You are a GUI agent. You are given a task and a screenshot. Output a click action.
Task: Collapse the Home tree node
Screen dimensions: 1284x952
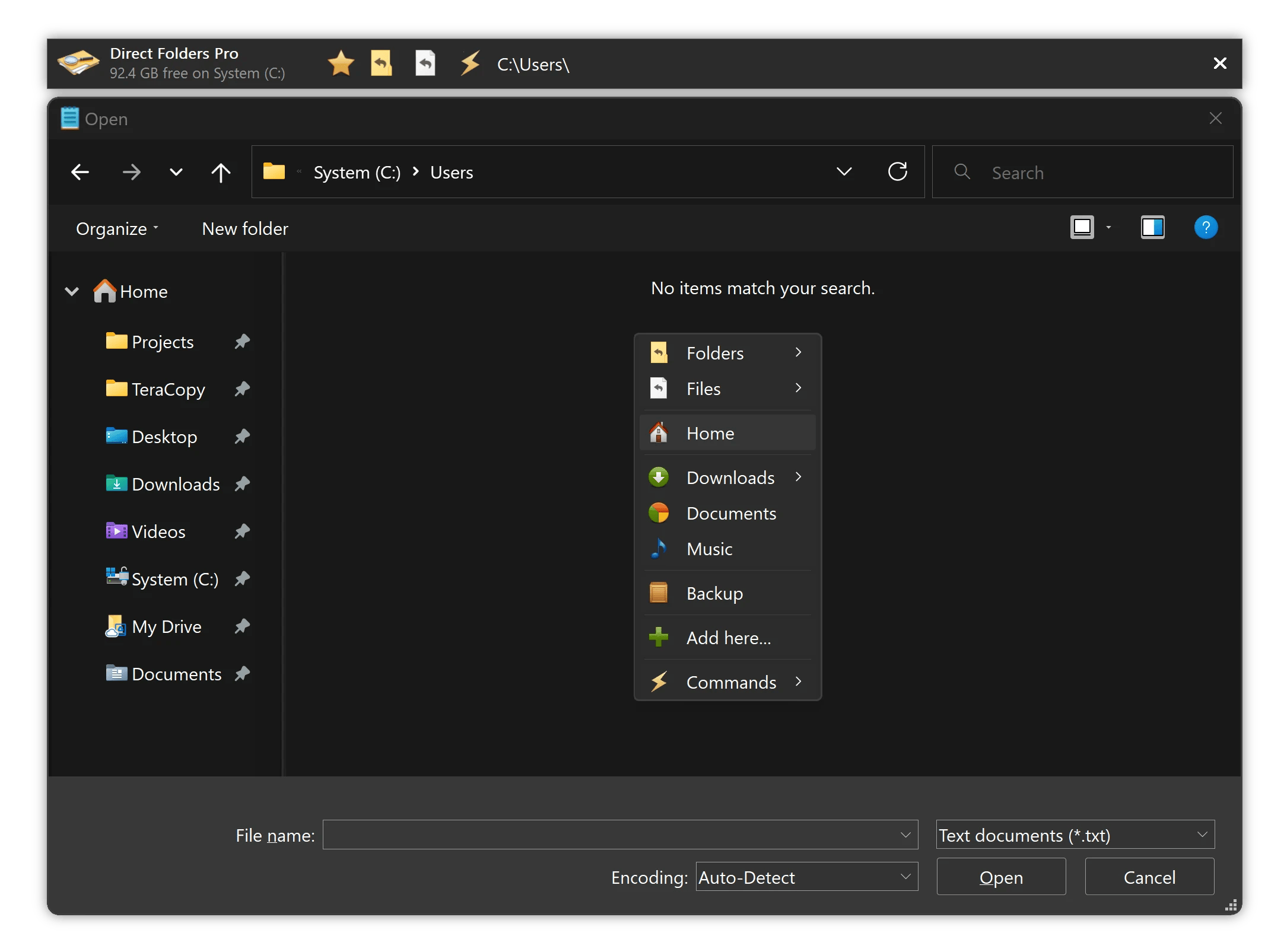pos(72,291)
